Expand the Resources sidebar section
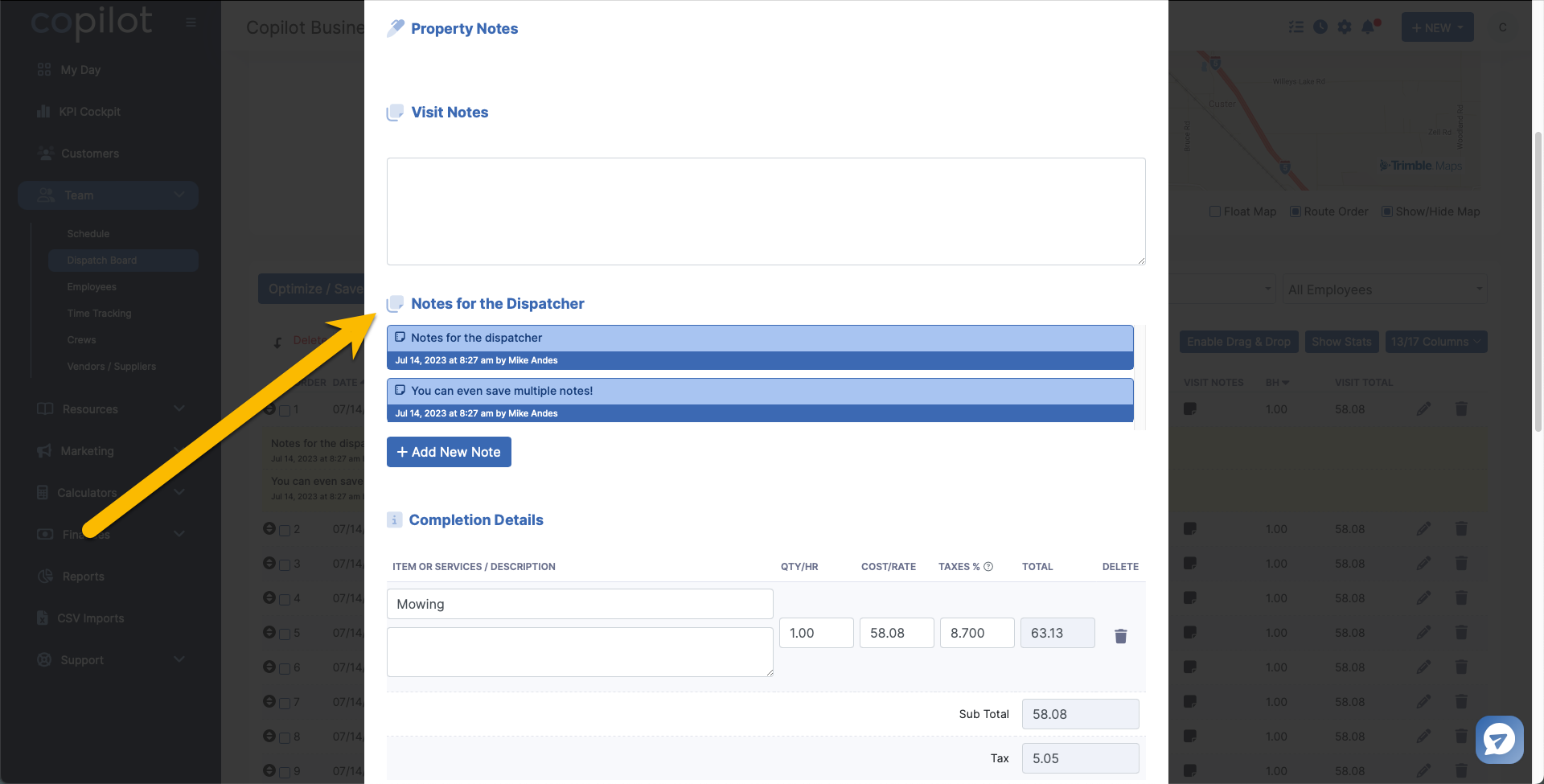The height and width of the screenshot is (784, 1544). tap(109, 409)
